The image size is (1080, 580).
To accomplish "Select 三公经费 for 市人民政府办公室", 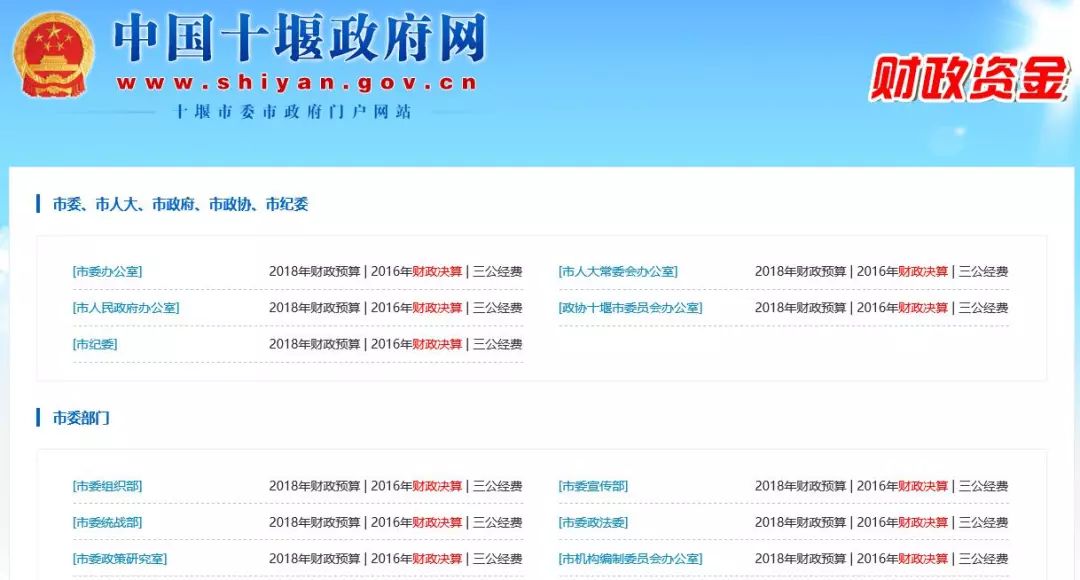I will click(x=497, y=308).
